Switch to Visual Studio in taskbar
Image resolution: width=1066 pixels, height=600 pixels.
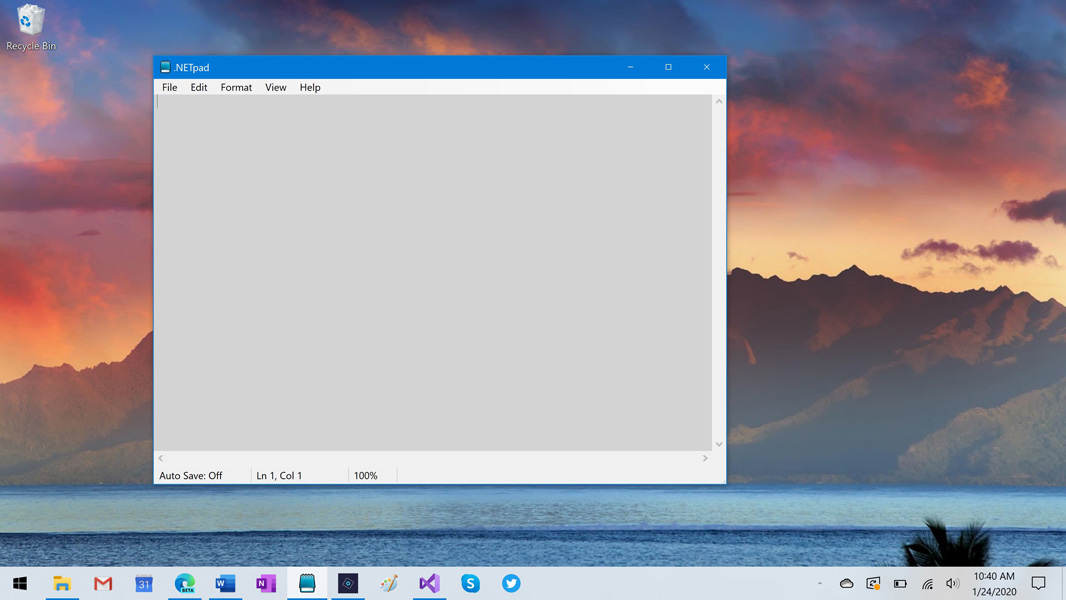429,583
